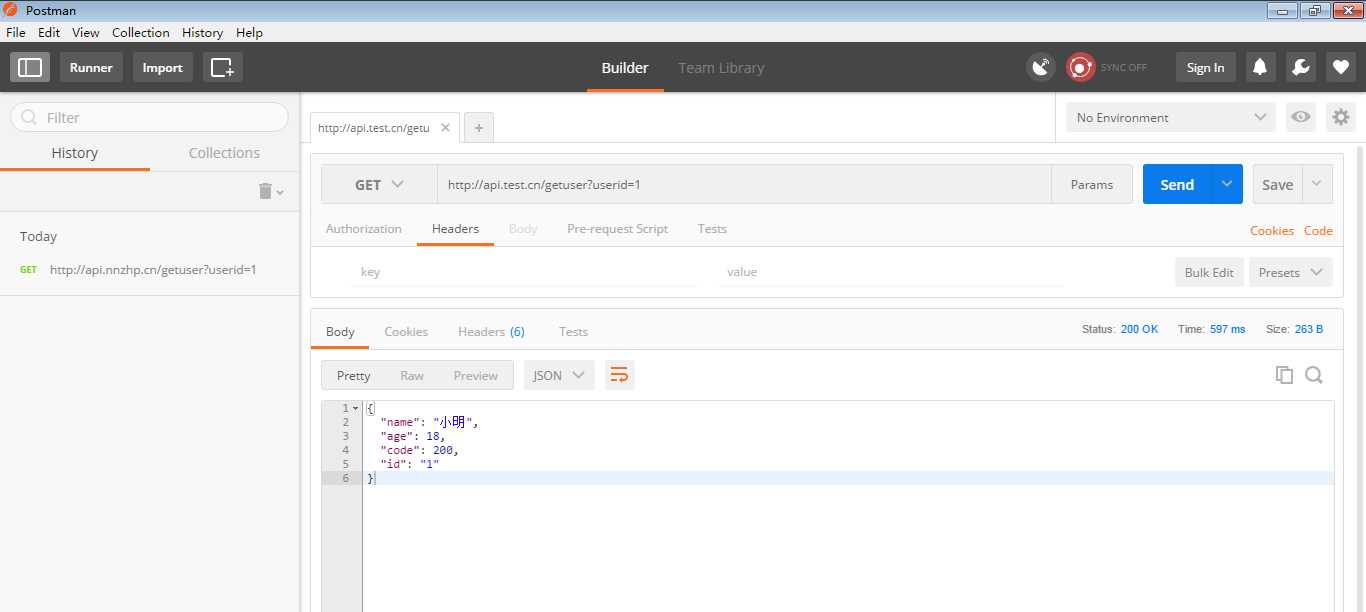Open the interceptor satellite icon
Viewport: 1366px width, 612px height.
tap(1041, 67)
